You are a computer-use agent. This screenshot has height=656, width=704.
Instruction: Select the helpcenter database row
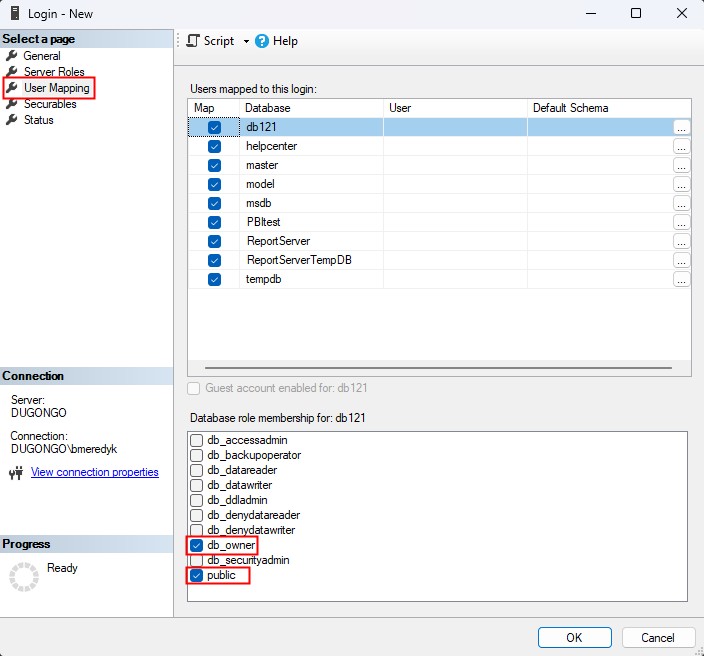(439, 146)
